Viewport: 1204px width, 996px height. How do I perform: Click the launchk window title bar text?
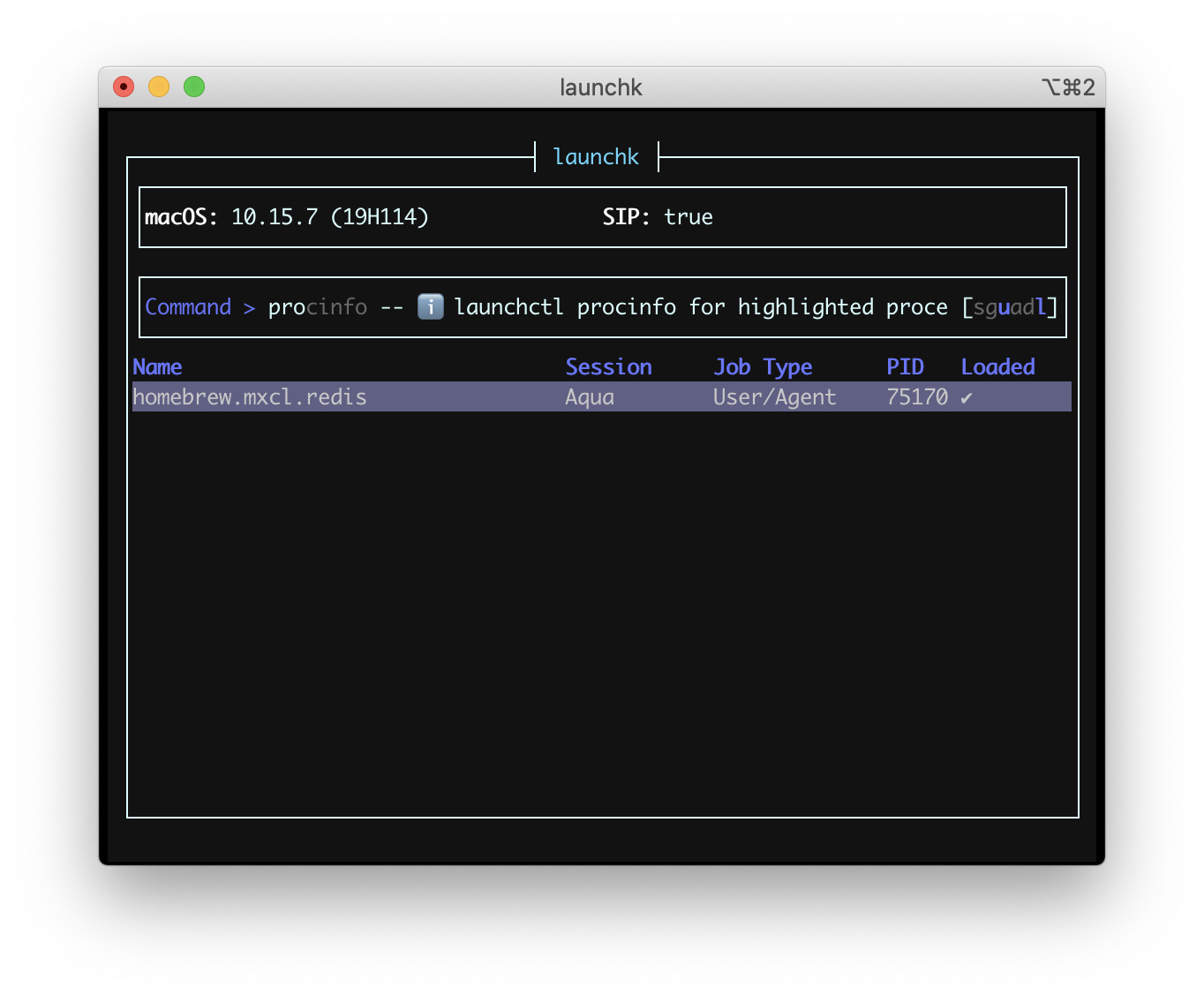click(601, 87)
